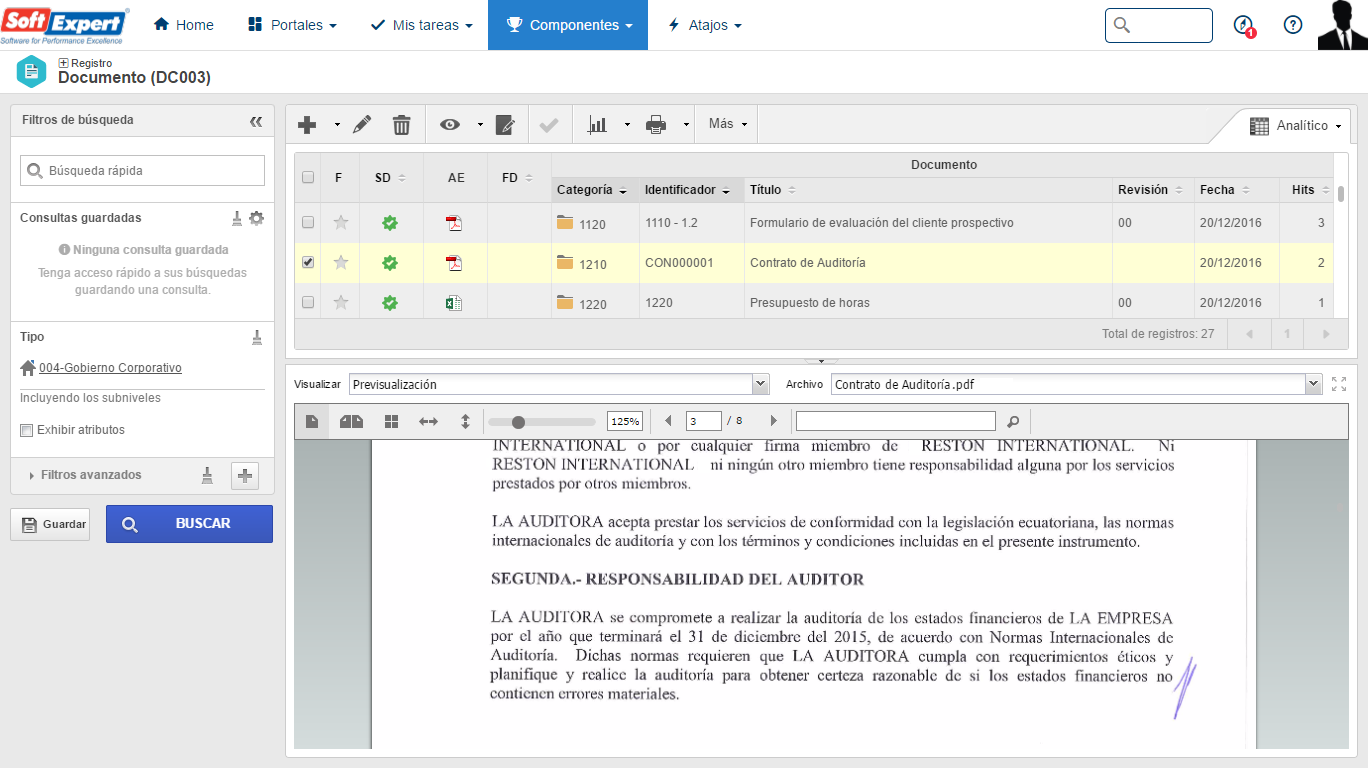Open the dropdown arrow next to chart icon
1368x768 pixels.
pos(627,125)
